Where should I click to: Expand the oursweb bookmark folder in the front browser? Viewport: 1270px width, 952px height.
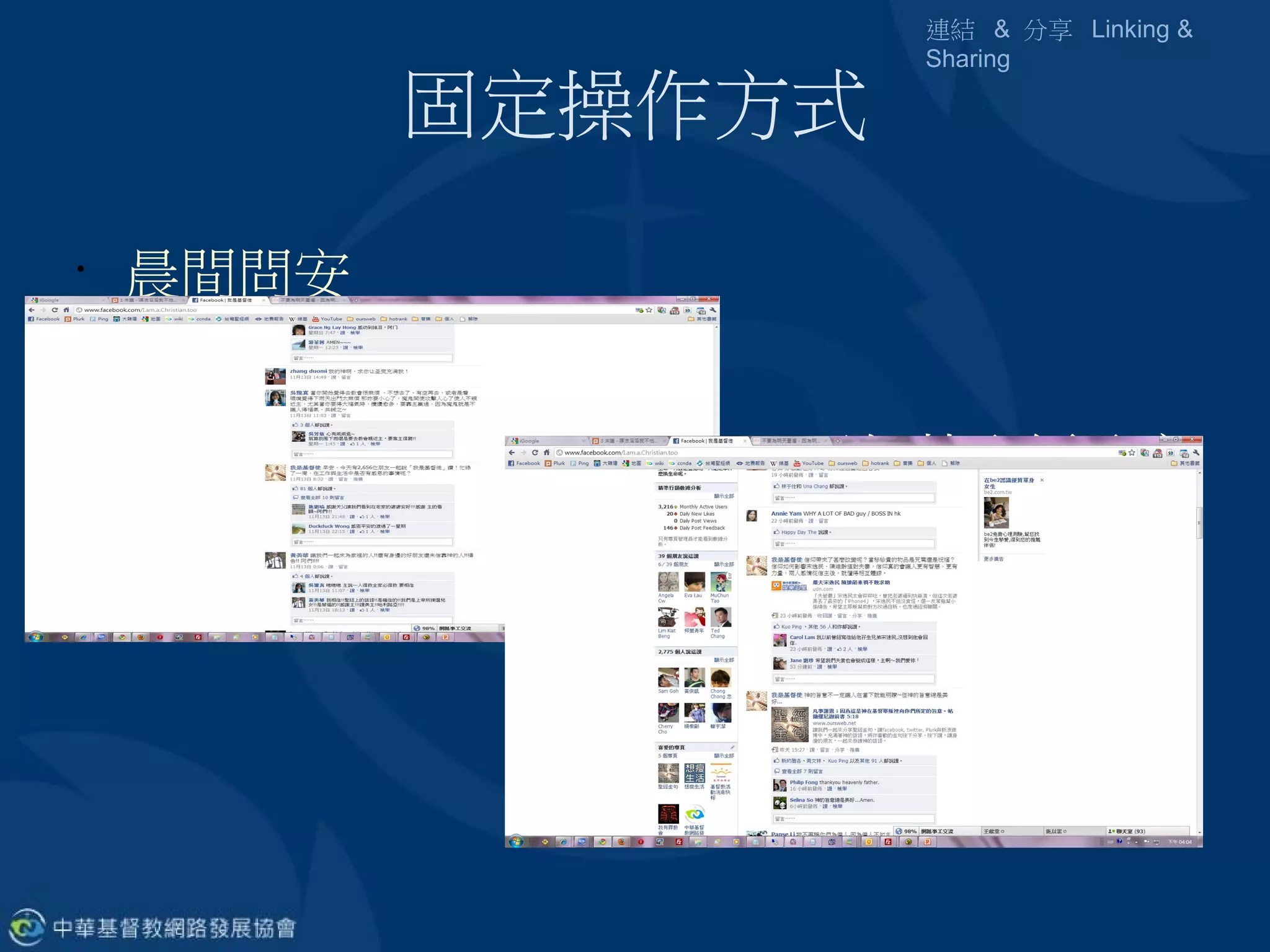pyautogui.click(x=843, y=463)
